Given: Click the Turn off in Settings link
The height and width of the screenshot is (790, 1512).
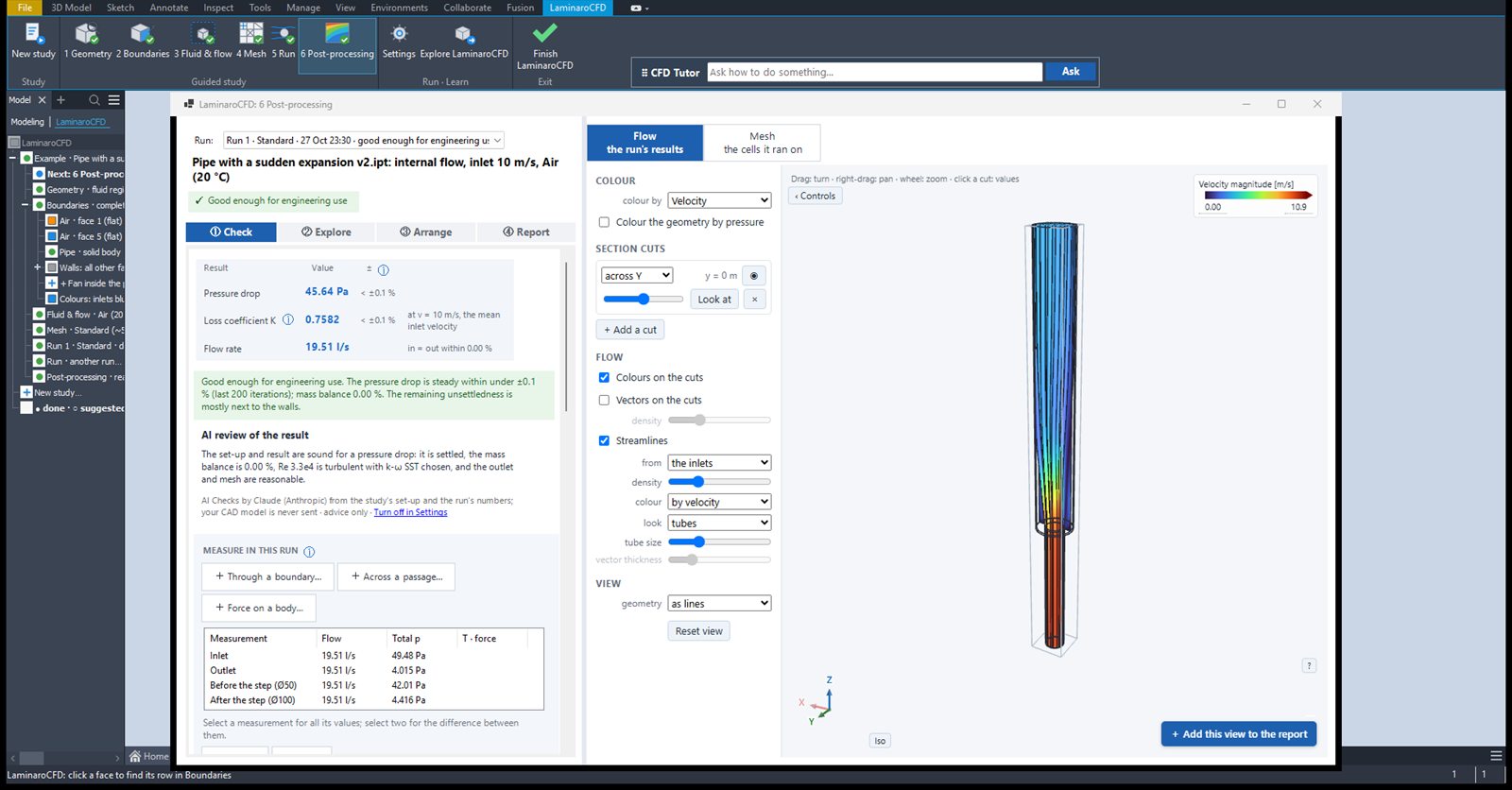Looking at the screenshot, I should [x=410, y=513].
